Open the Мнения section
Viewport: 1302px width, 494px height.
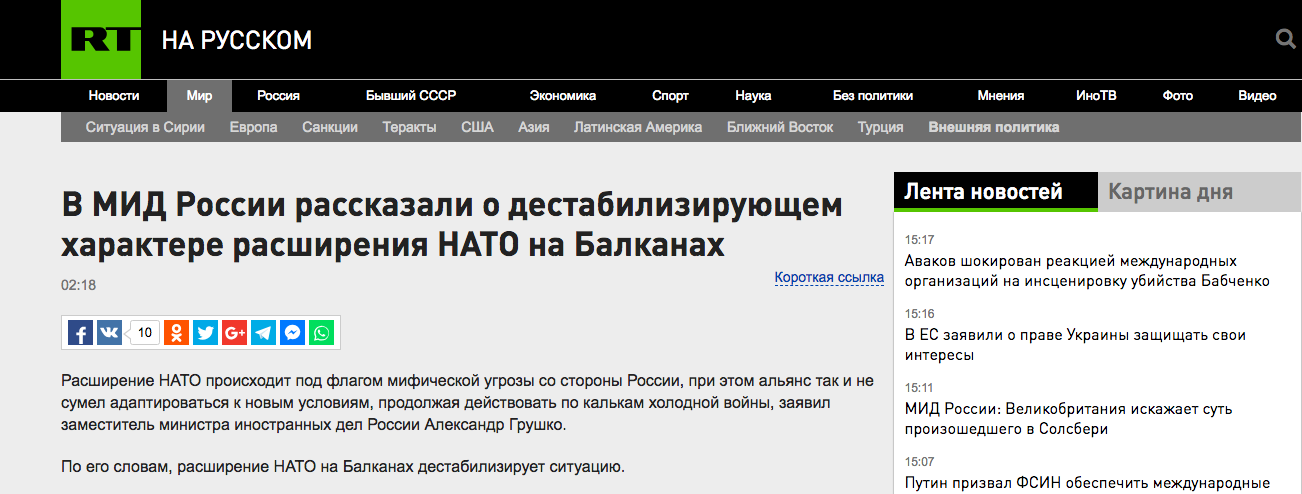1001,96
